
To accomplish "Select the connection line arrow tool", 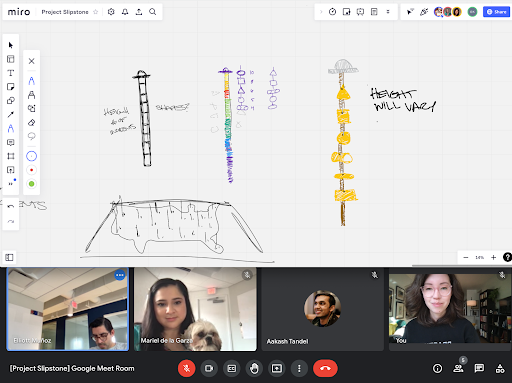I will click(11, 115).
